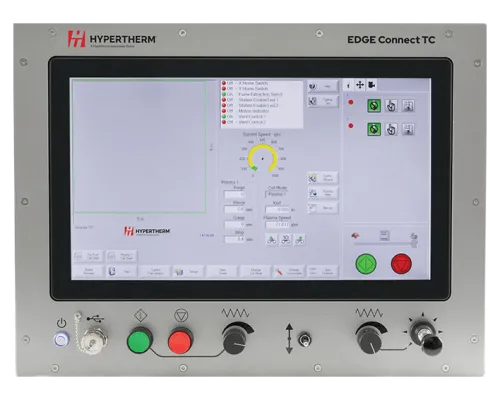Click second station torch lifter icon
The image size is (500, 400).
tap(408, 129)
